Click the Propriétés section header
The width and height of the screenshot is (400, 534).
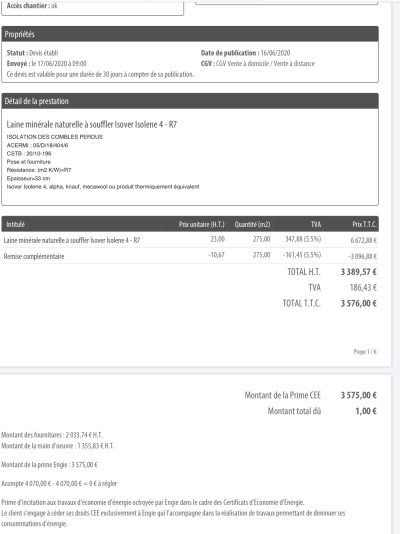[190, 34]
